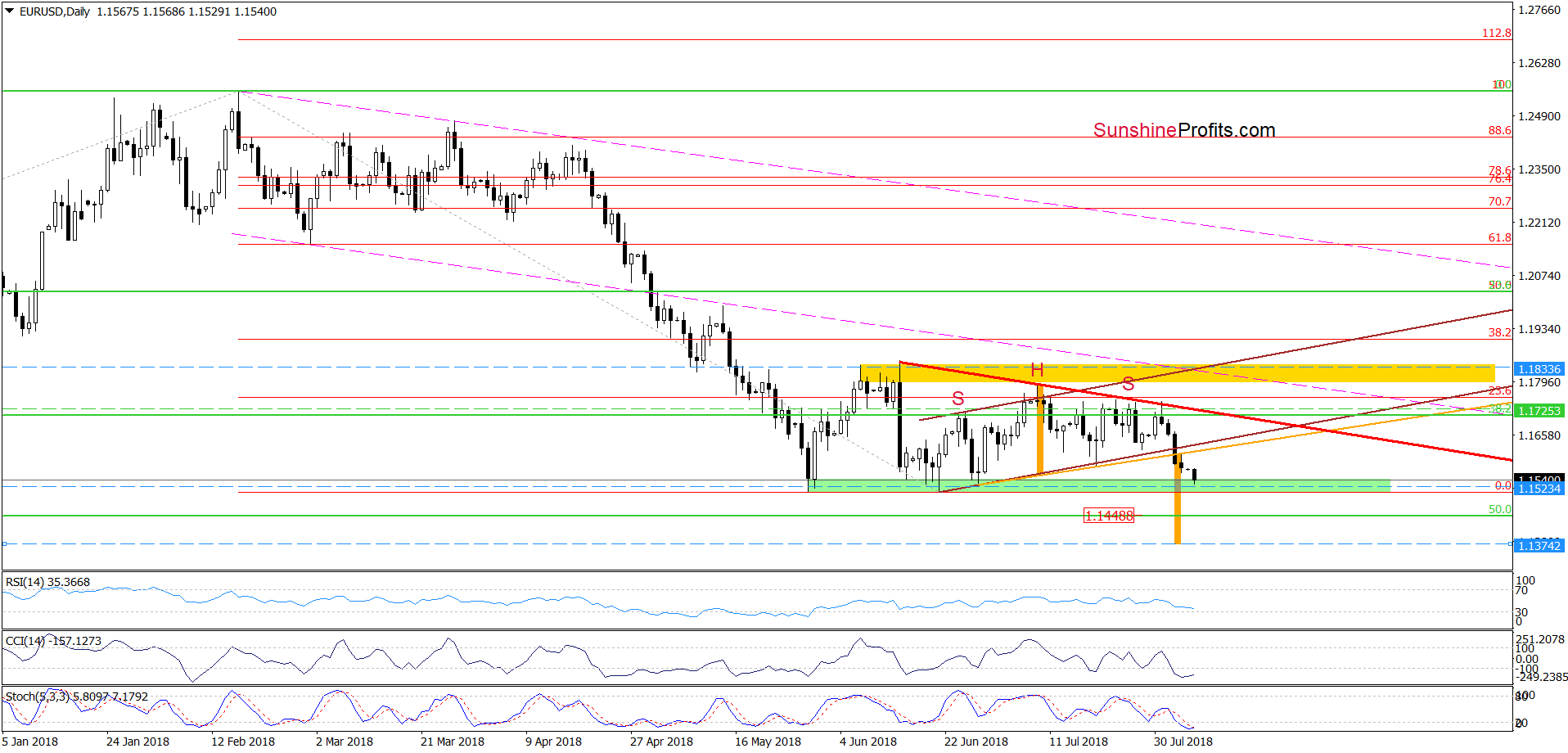This screenshot has width=1568, height=753.
Task: Click the 1.24900 price axis value
Action: (1539, 116)
